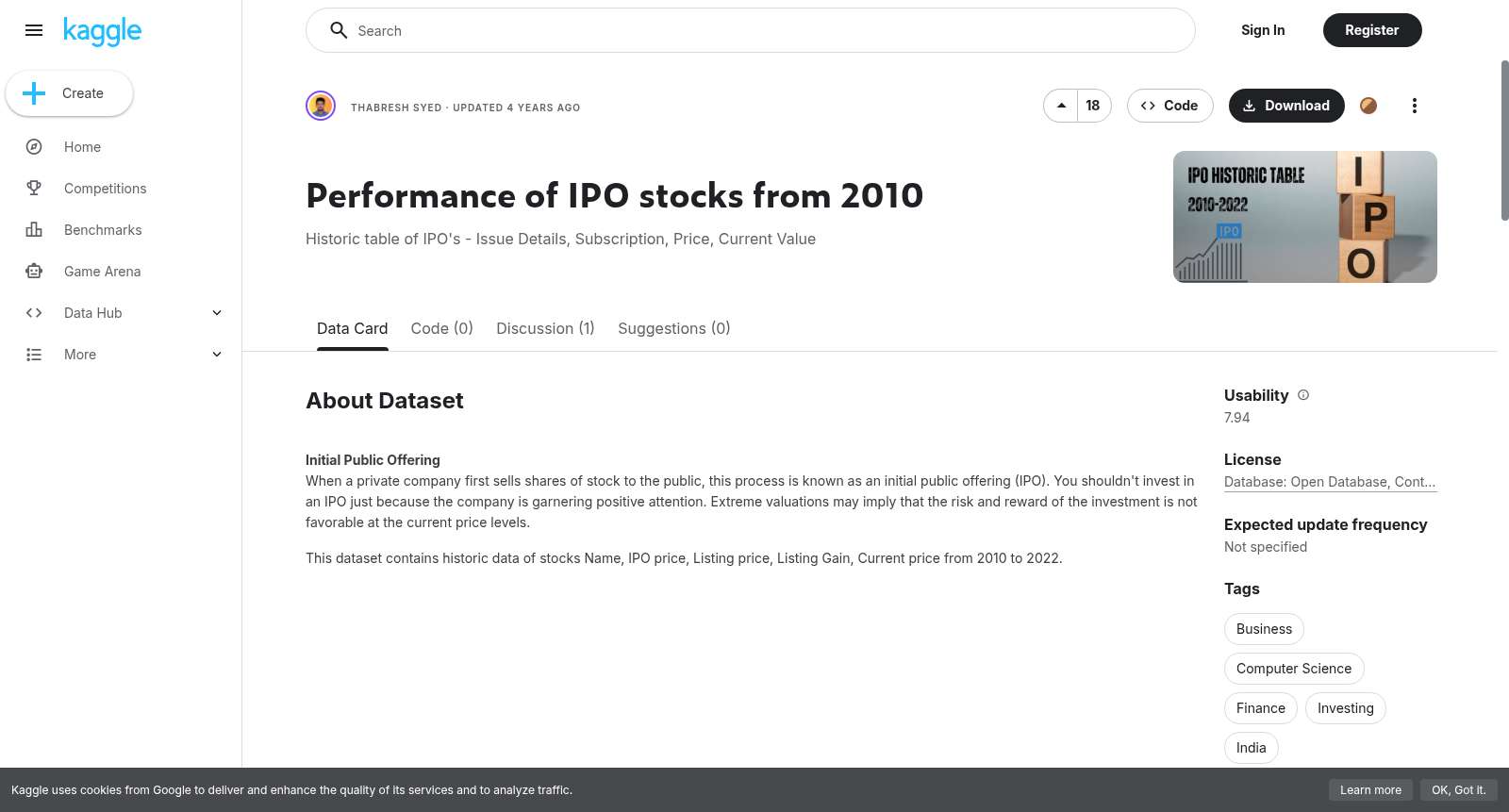
Task: Open the three-dot options menu
Action: [x=1414, y=106]
